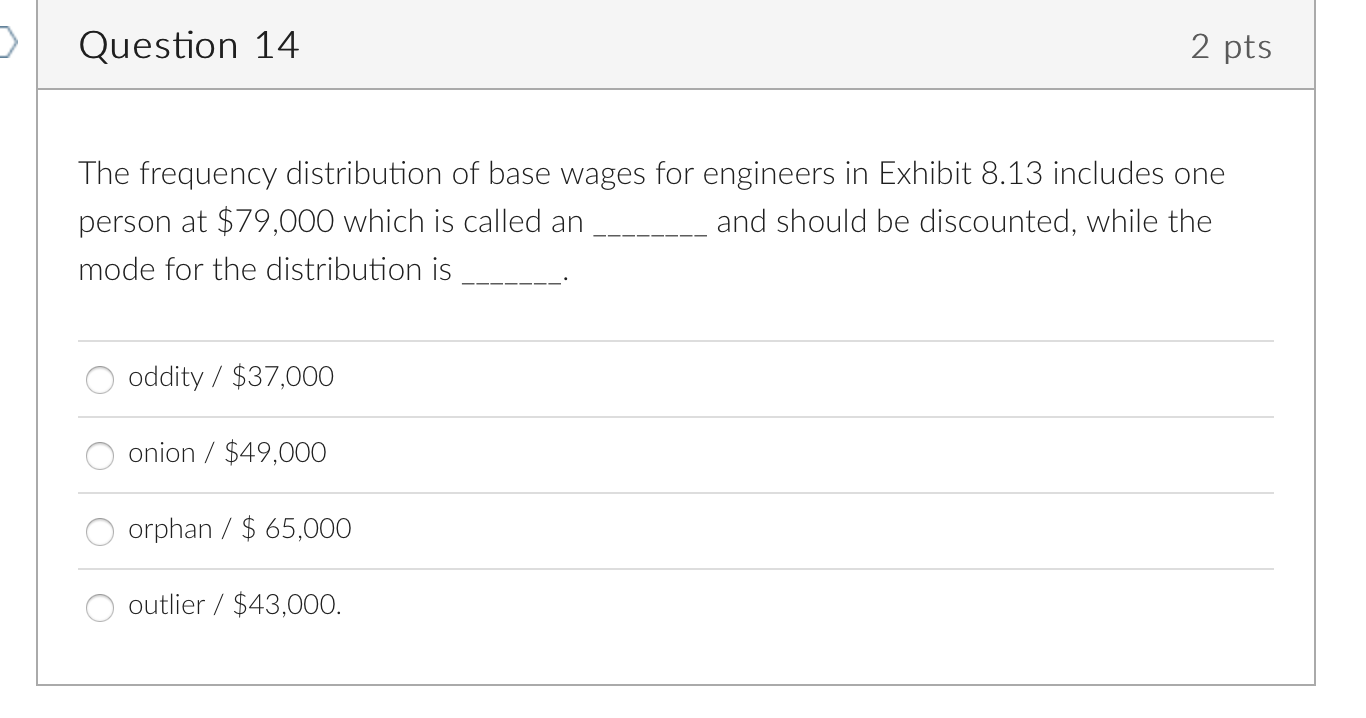Click the chevron icon left of the question panel
1366x718 pixels.
click(x=8, y=40)
